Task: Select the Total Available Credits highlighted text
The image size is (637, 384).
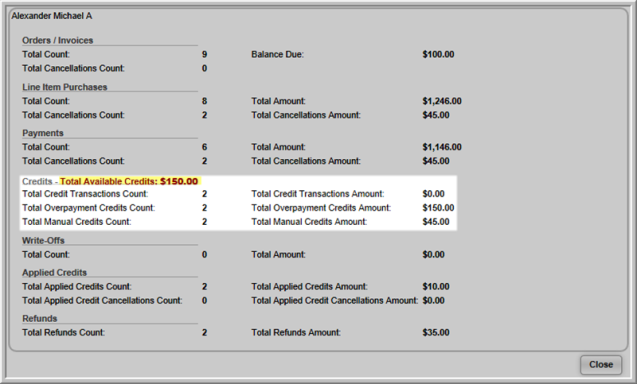Action: coord(129,181)
